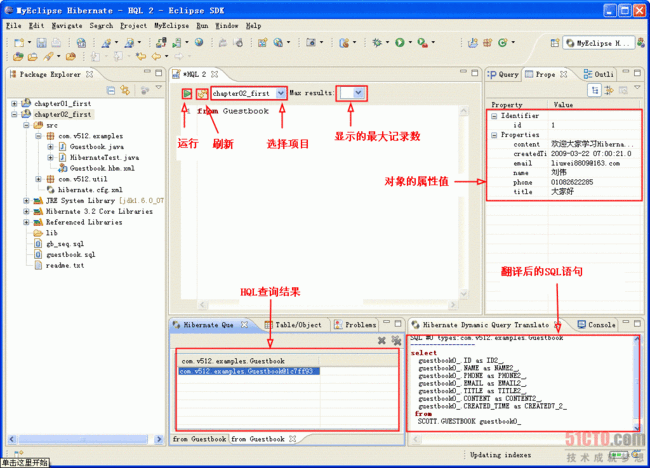Click Collapse All icon in Package Explorer
This screenshot has height=468, width=650.
click(x=111, y=90)
